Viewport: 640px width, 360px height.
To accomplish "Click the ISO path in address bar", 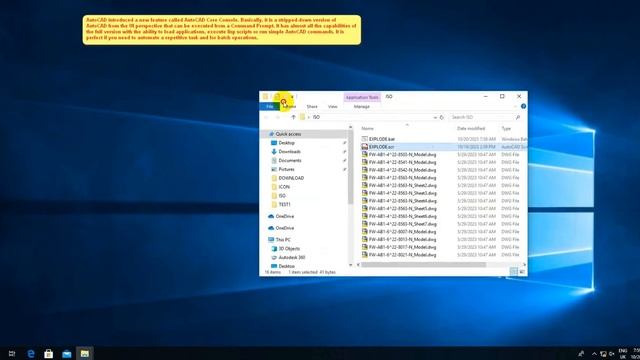I will point(316,117).
